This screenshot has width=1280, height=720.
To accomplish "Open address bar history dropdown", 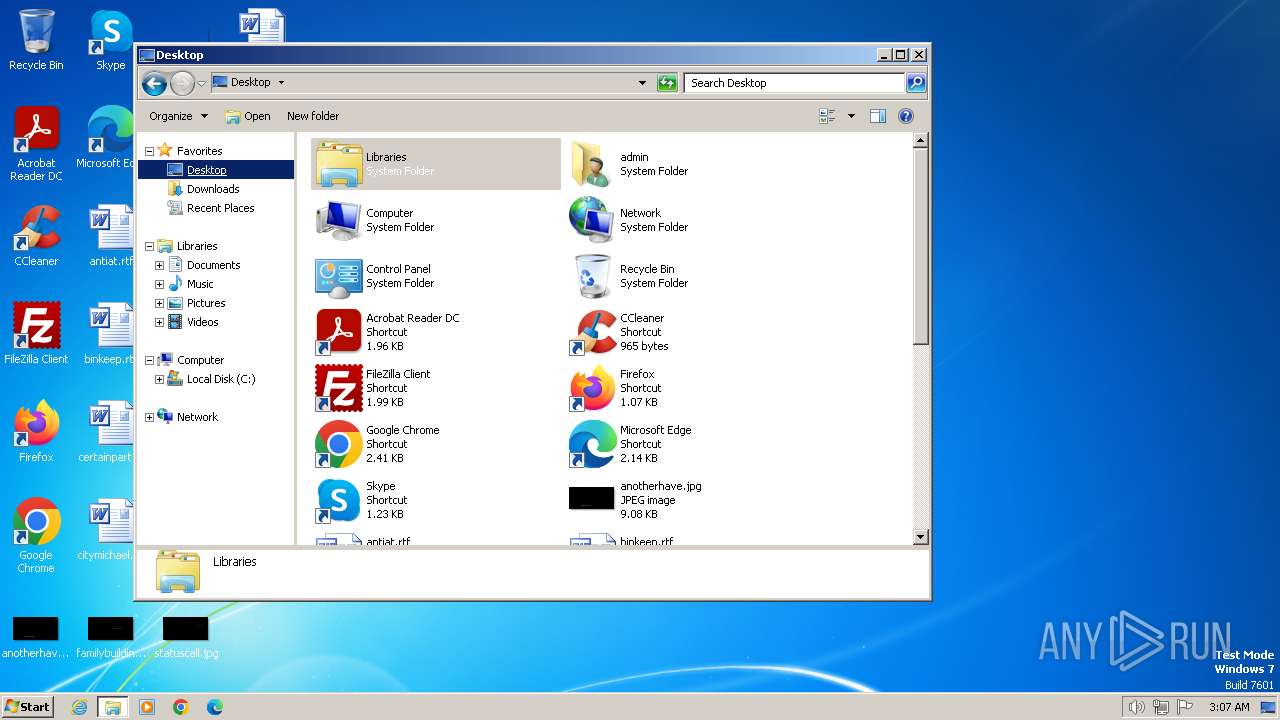I will [x=642, y=83].
